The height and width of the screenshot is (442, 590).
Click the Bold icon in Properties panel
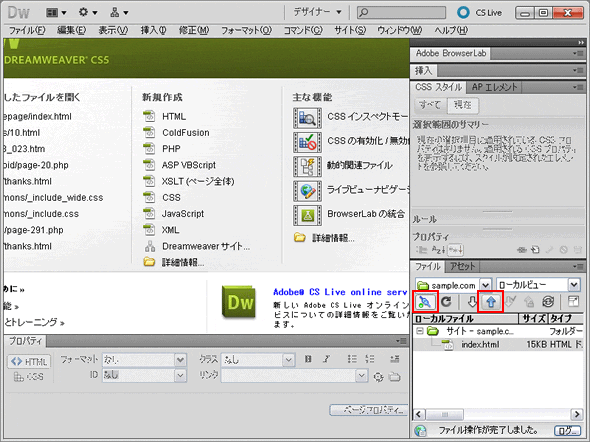pos(308,359)
